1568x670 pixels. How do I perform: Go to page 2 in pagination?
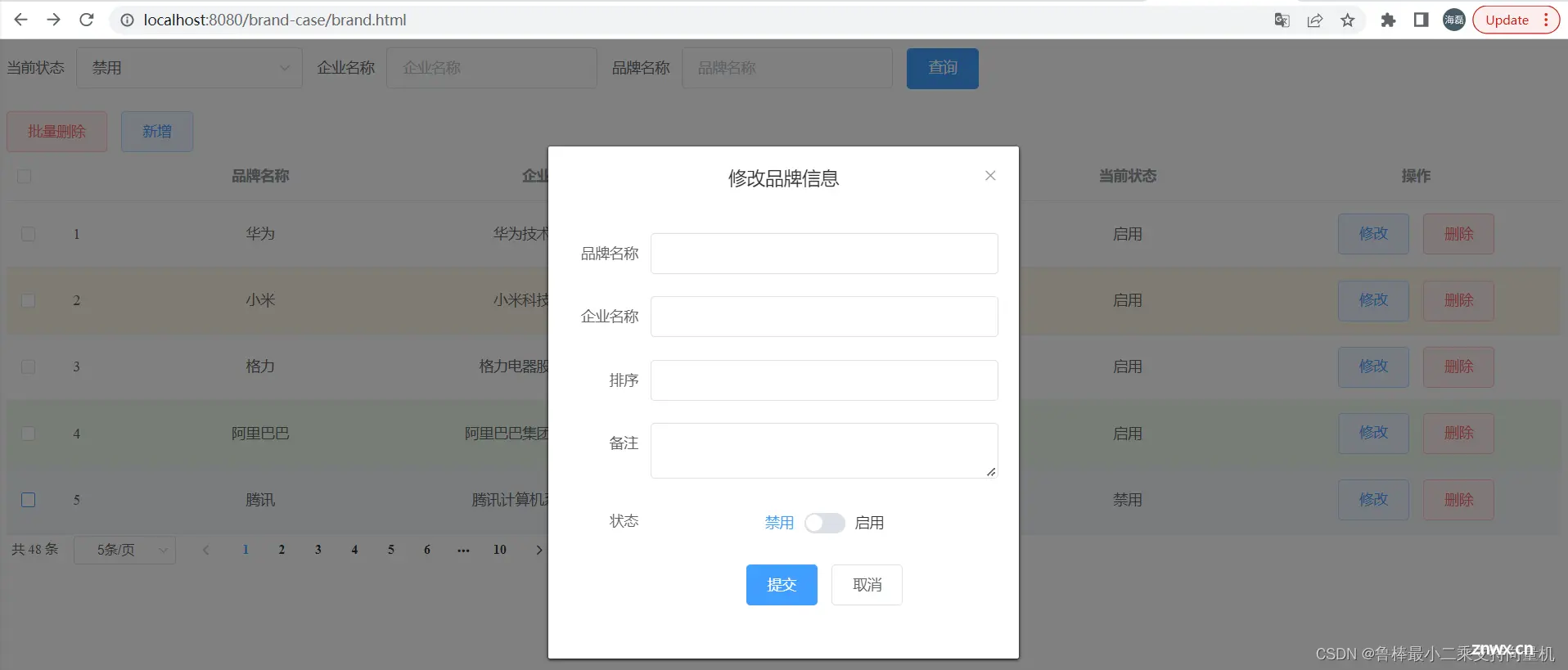pyautogui.click(x=282, y=550)
